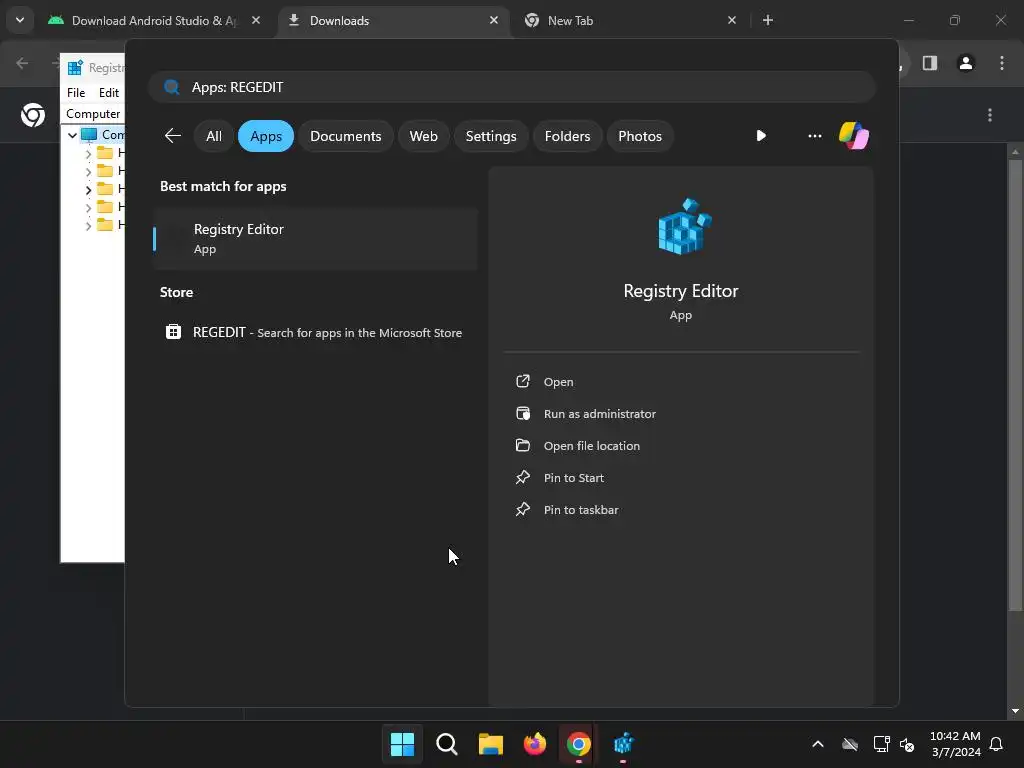
Task: Expand the first registry hive folder
Action: click(x=88, y=154)
